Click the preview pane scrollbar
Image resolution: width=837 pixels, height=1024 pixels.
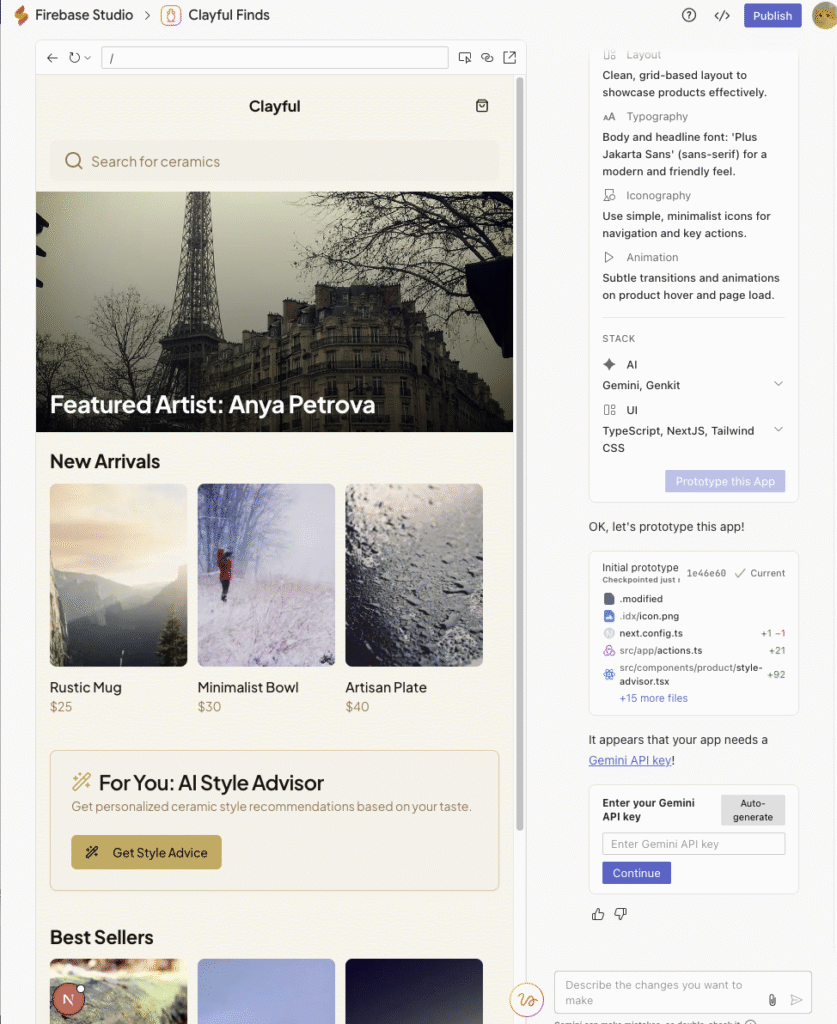520,454
